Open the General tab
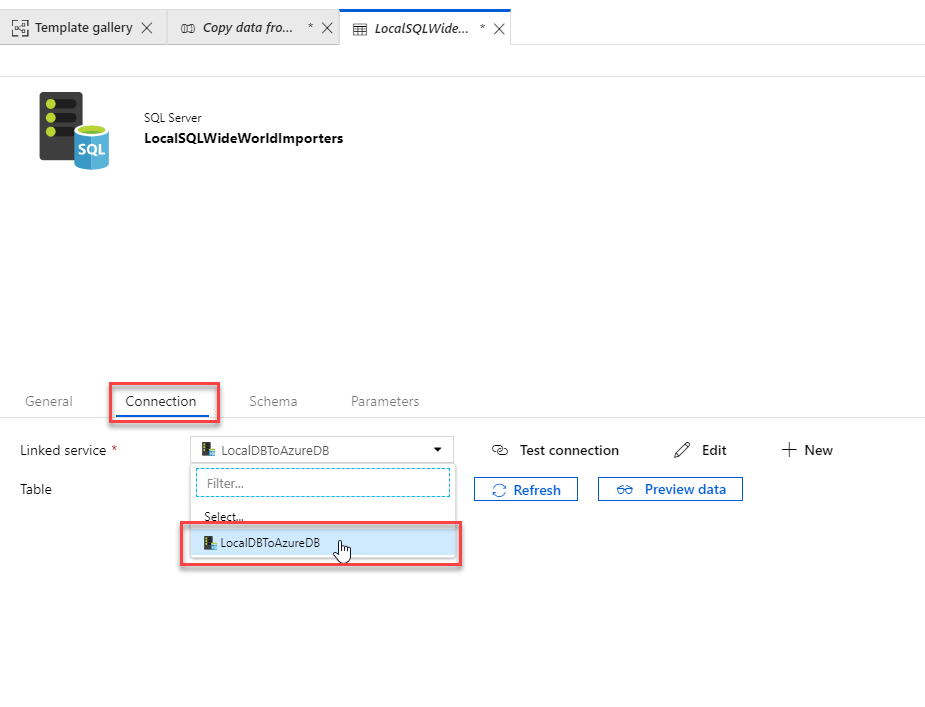The height and width of the screenshot is (707, 925). [x=49, y=401]
